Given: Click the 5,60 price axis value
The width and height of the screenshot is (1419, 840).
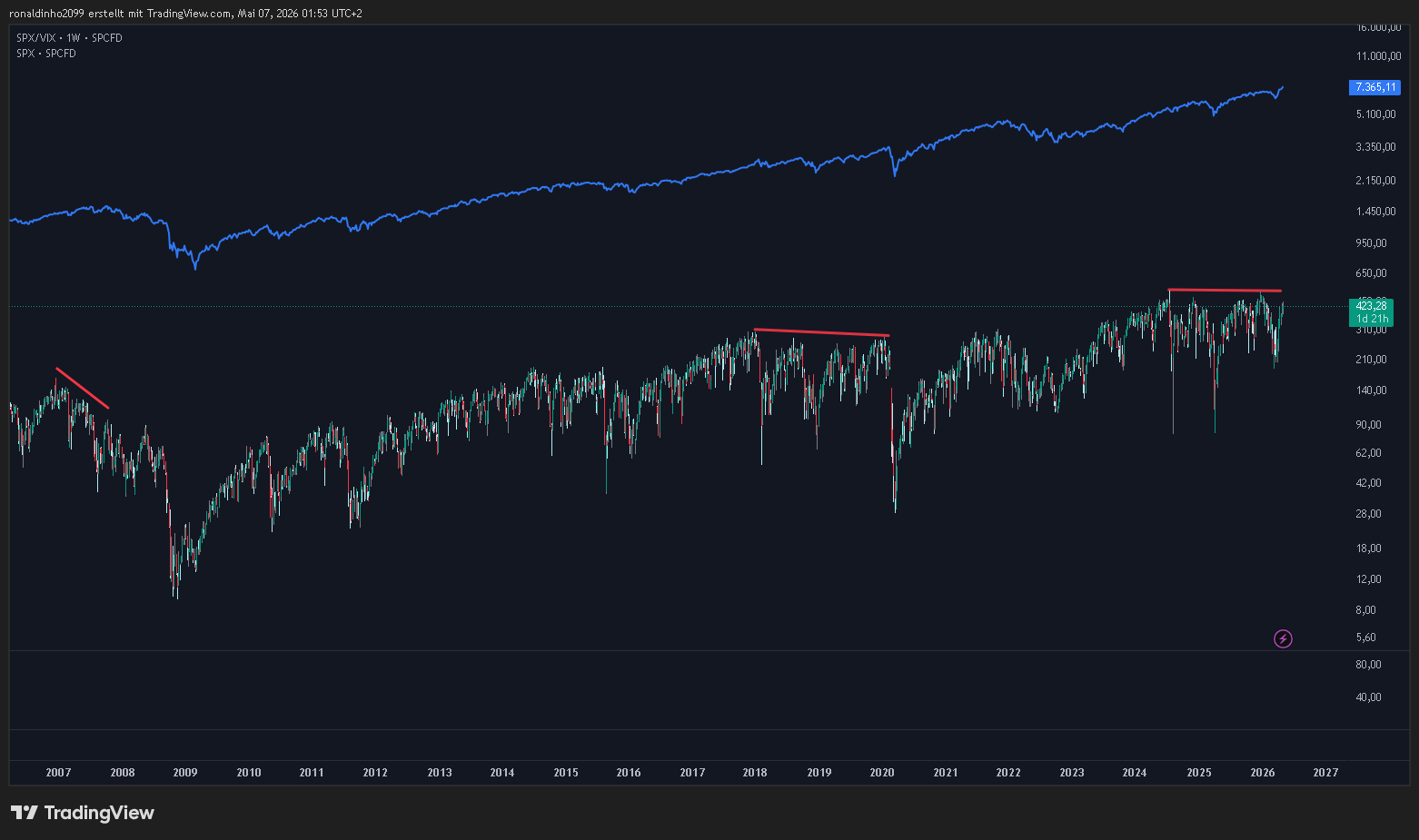Looking at the screenshot, I should [1366, 637].
